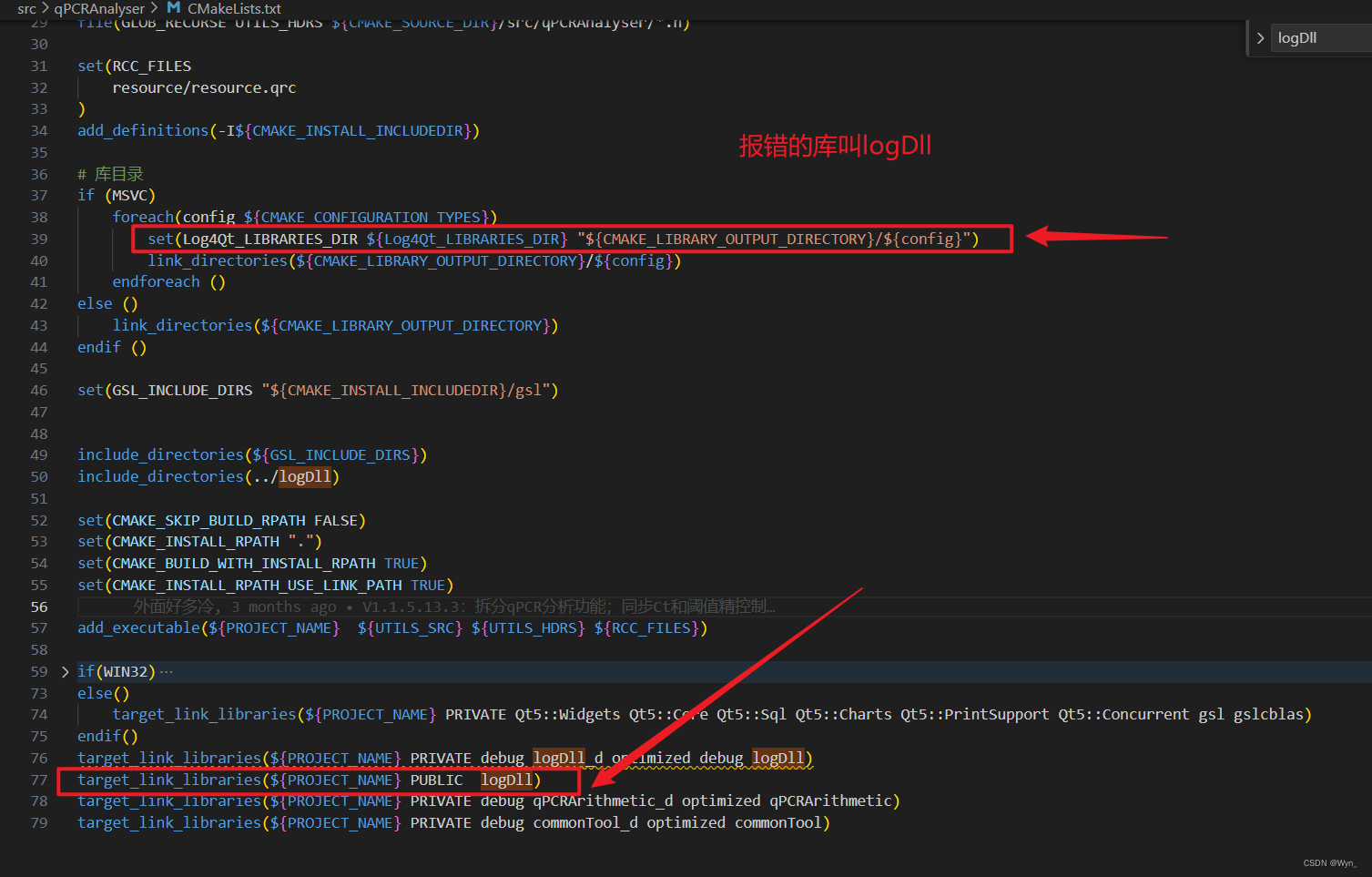The image size is (1372, 877).
Task: Click logDll_d on line 76
Action: click(568, 758)
